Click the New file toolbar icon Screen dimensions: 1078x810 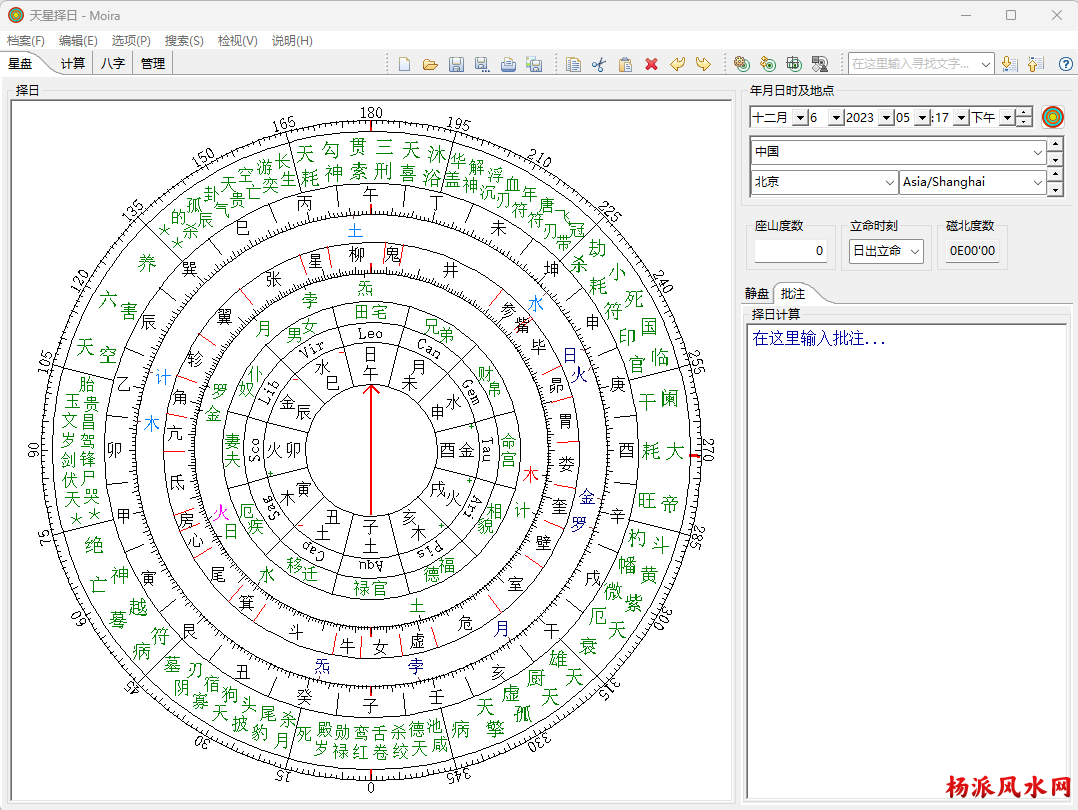404,64
